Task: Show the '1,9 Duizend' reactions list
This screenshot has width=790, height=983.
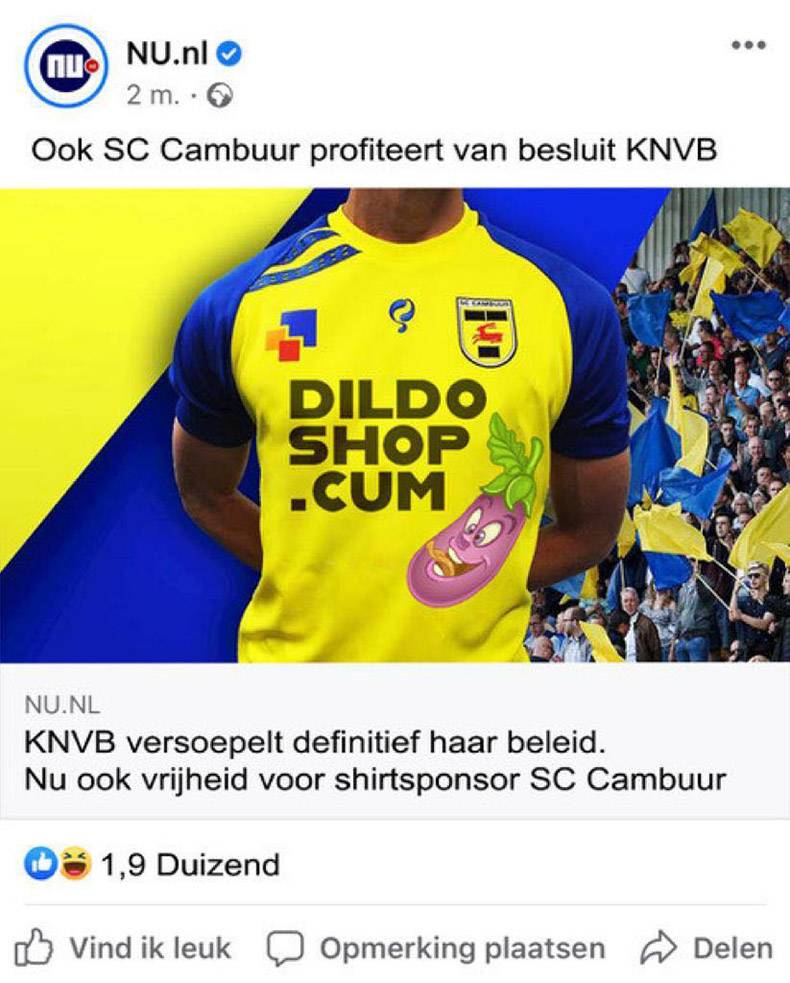Action: point(190,865)
